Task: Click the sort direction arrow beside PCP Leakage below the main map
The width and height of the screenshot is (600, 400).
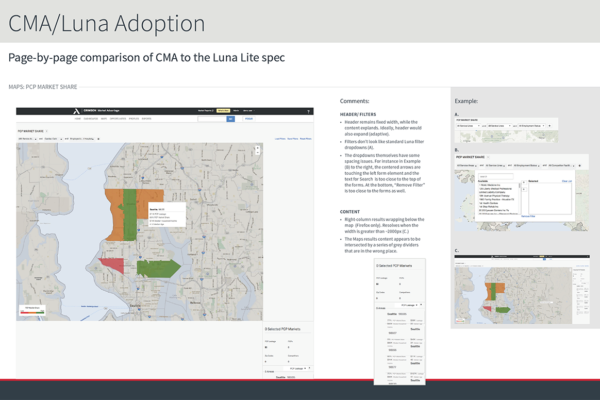Action: [x=310, y=368]
